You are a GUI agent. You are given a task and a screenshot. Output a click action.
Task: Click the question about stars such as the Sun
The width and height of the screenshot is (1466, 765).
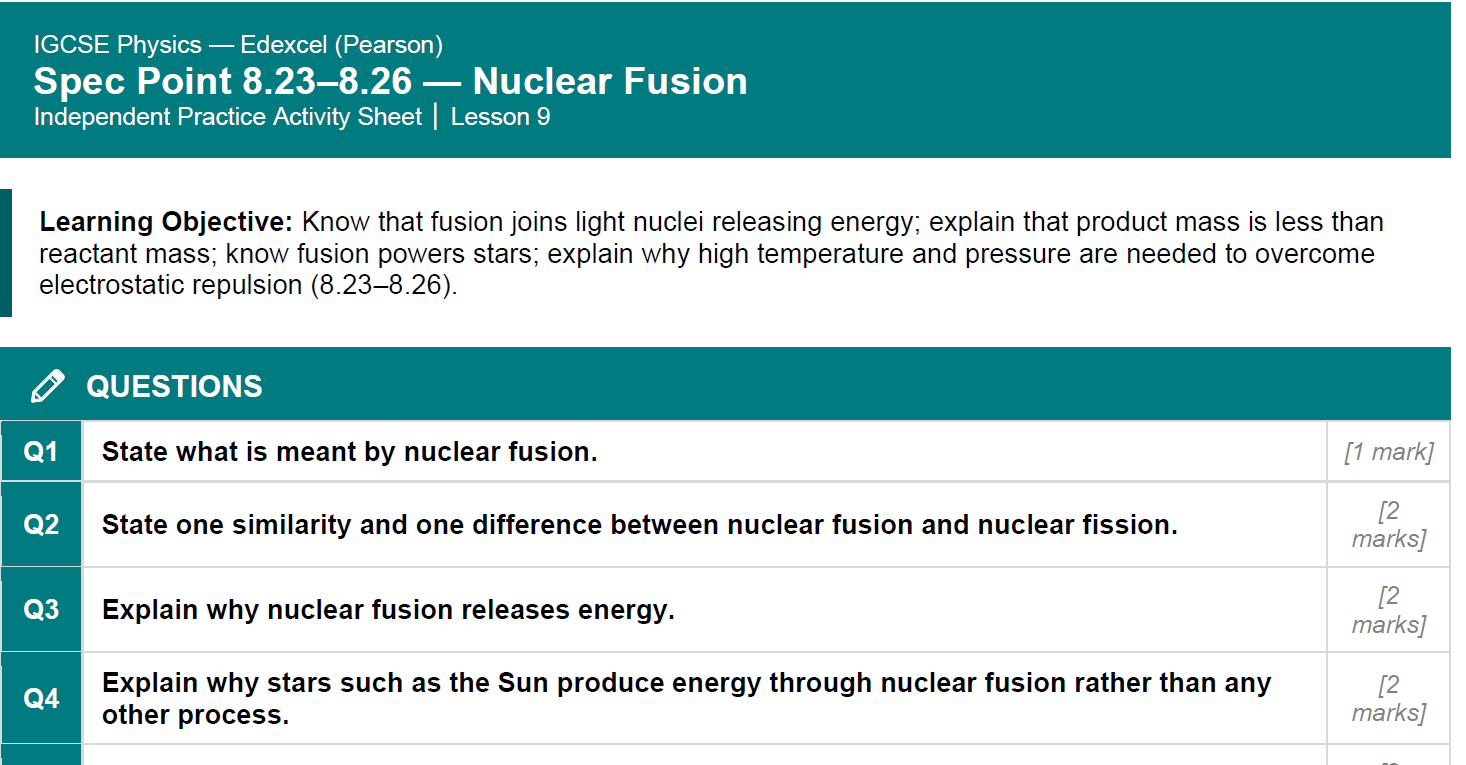point(687,698)
